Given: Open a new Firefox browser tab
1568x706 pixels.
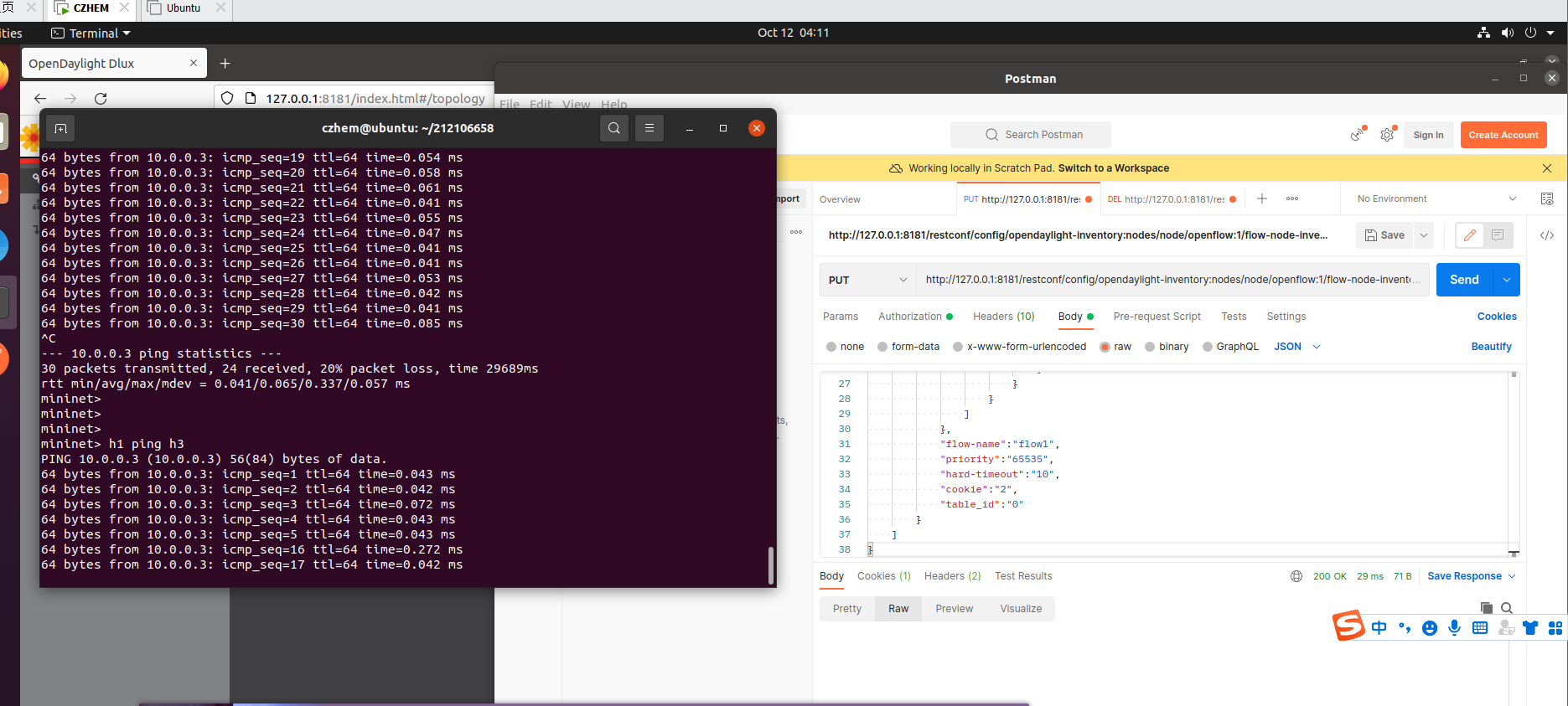Looking at the screenshot, I should click(x=225, y=64).
